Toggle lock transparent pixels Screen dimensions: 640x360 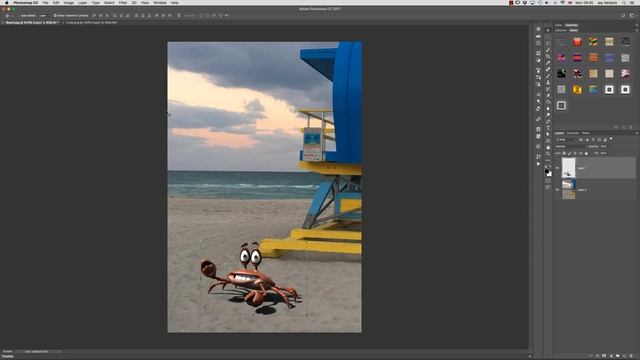tap(564, 153)
